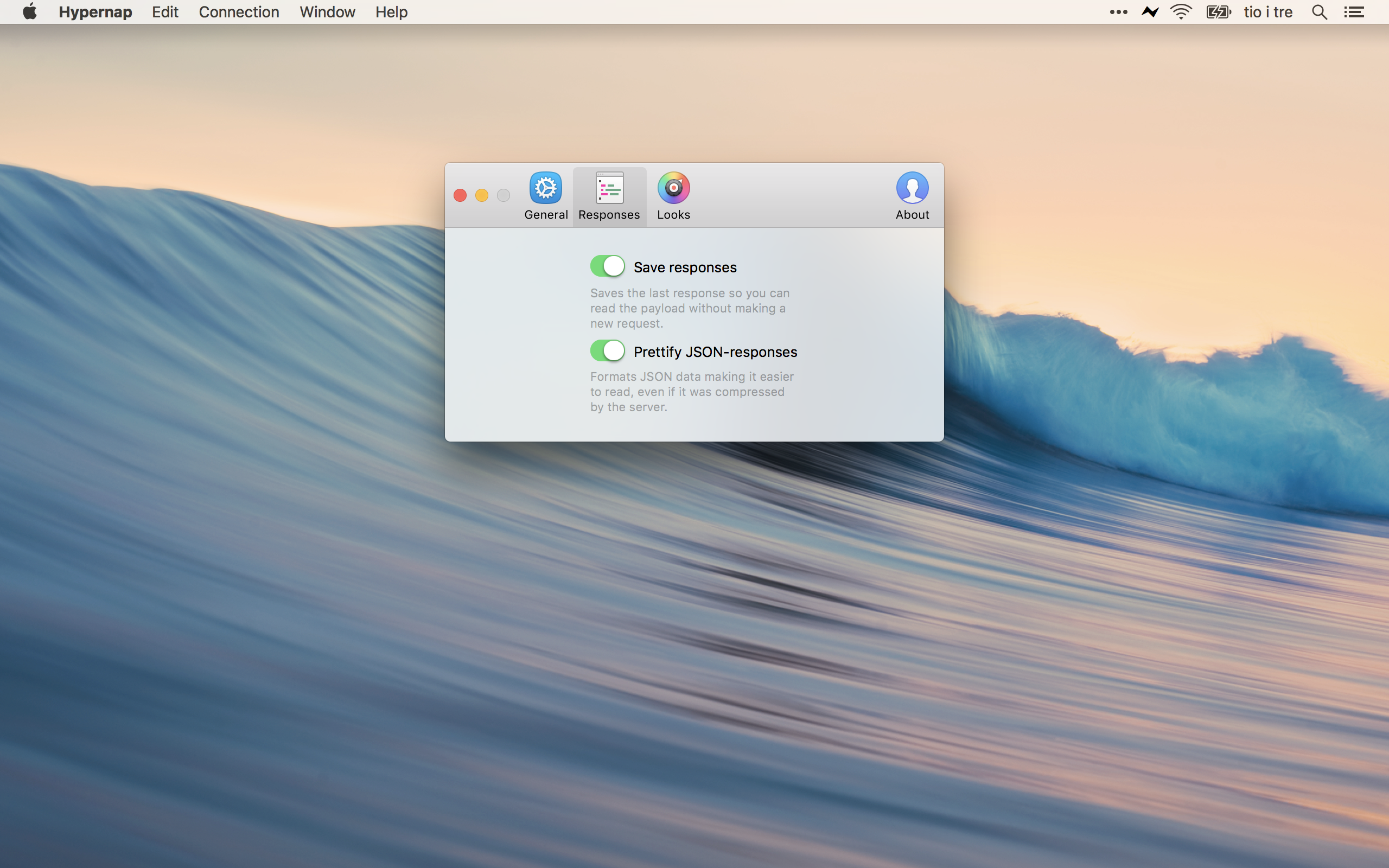Click the three dots menu bar icon

(1118, 12)
